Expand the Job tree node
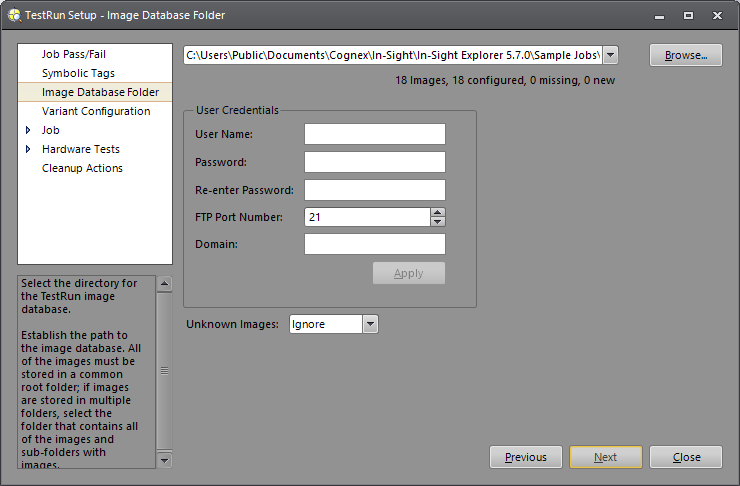 tap(28, 130)
